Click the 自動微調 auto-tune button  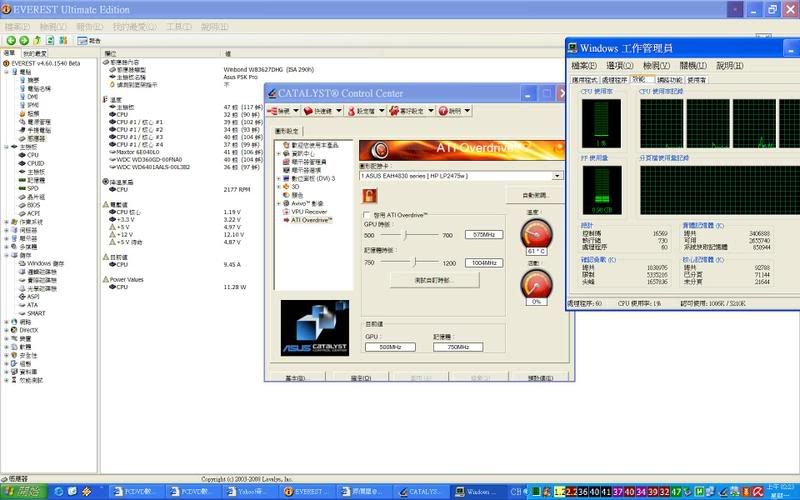pyautogui.click(x=534, y=195)
